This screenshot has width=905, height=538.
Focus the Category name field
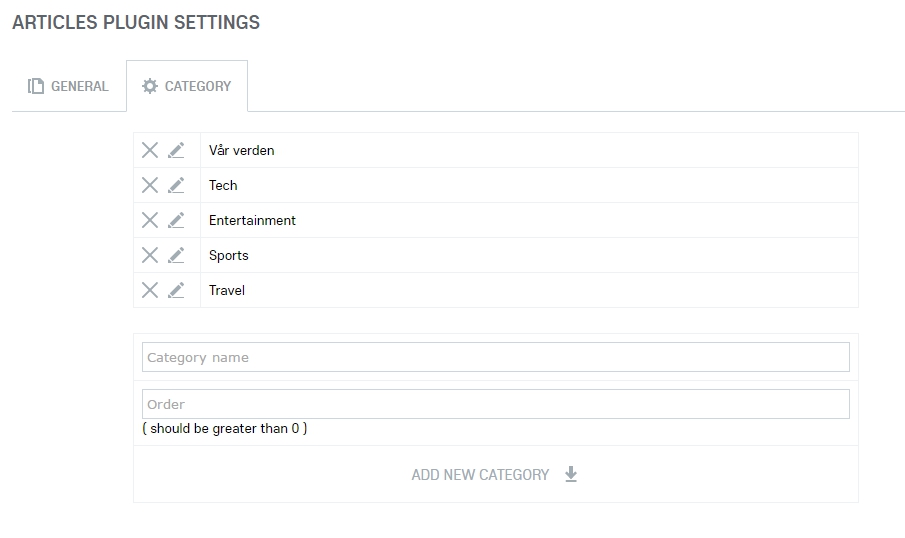point(495,357)
